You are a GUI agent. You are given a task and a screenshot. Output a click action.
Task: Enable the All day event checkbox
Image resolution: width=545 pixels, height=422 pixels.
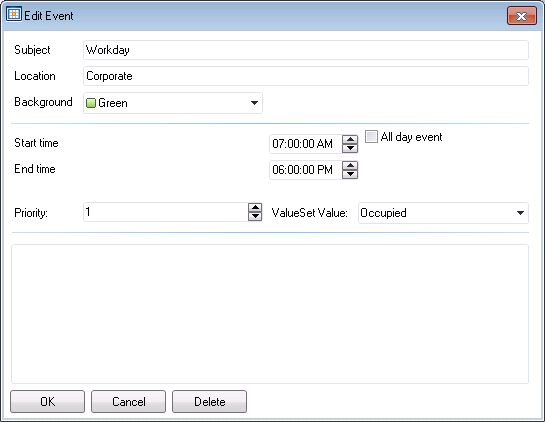[x=371, y=136]
